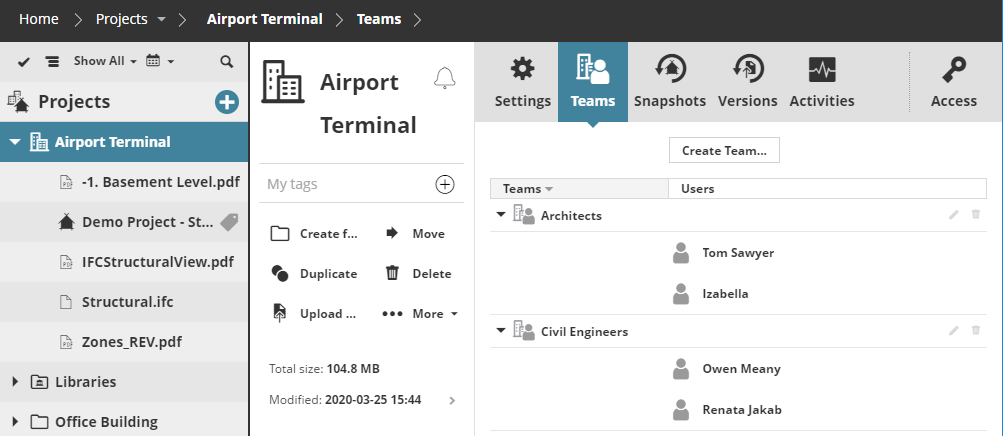The image size is (1003, 436).
Task: Click the search magnifier icon
Action: click(x=227, y=61)
